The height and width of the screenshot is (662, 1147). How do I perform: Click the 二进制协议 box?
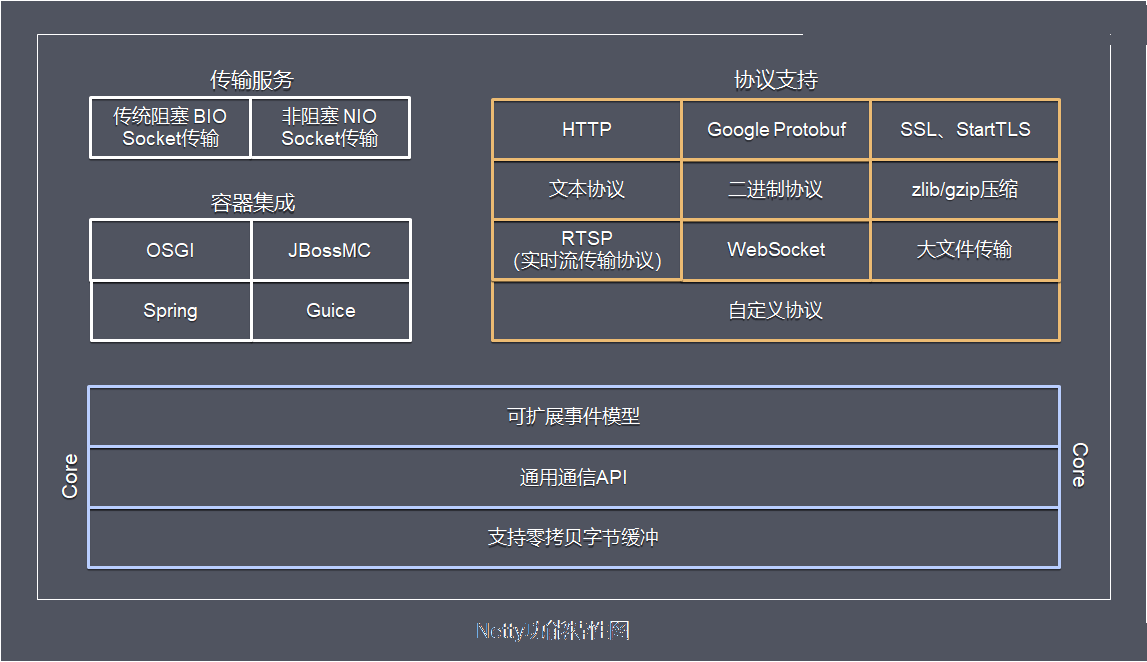click(x=776, y=189)
